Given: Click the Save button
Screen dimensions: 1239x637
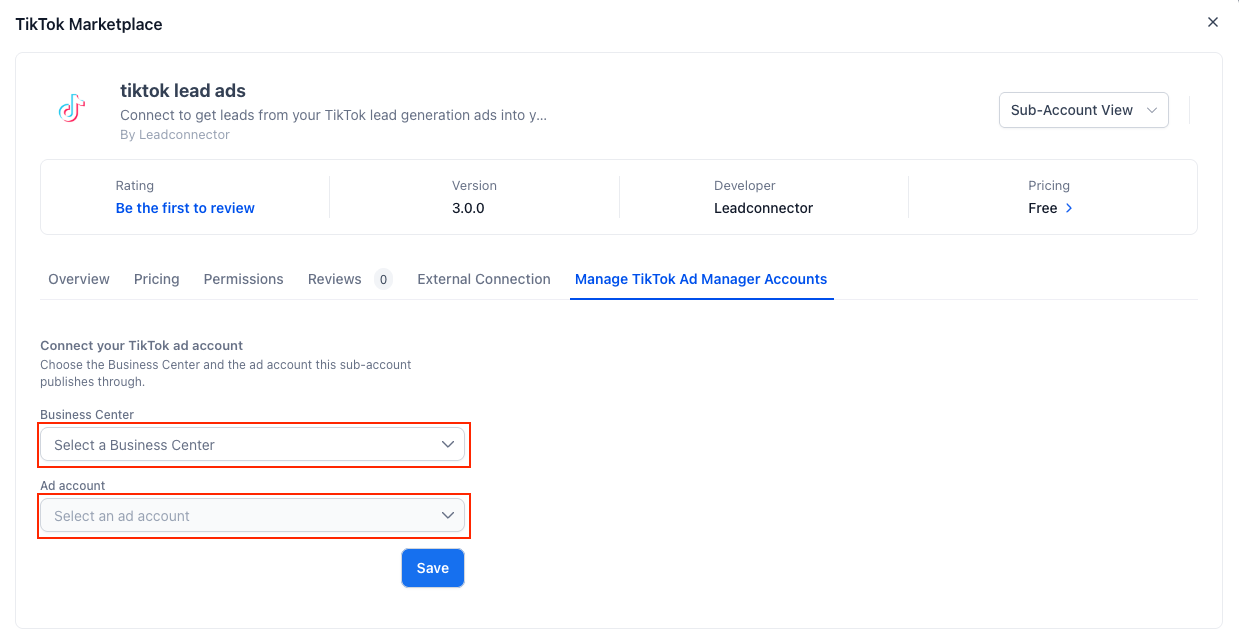Looking at the screenshot, I should click(x=433, y=568).
